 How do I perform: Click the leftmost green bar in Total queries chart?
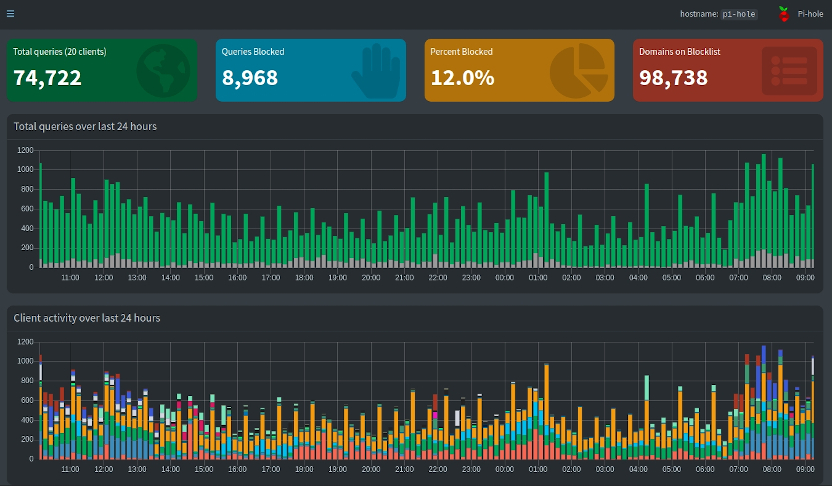click(40, 215)
